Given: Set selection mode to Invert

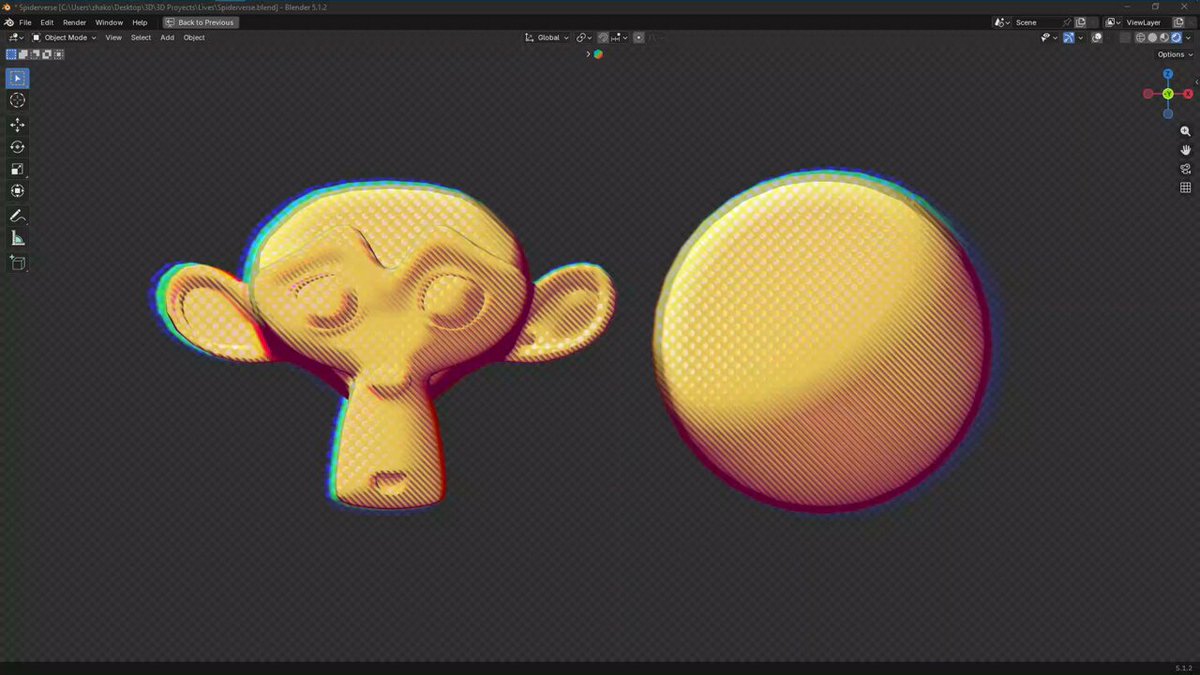Looking at the screenshot, I should (x=47, y=54).
